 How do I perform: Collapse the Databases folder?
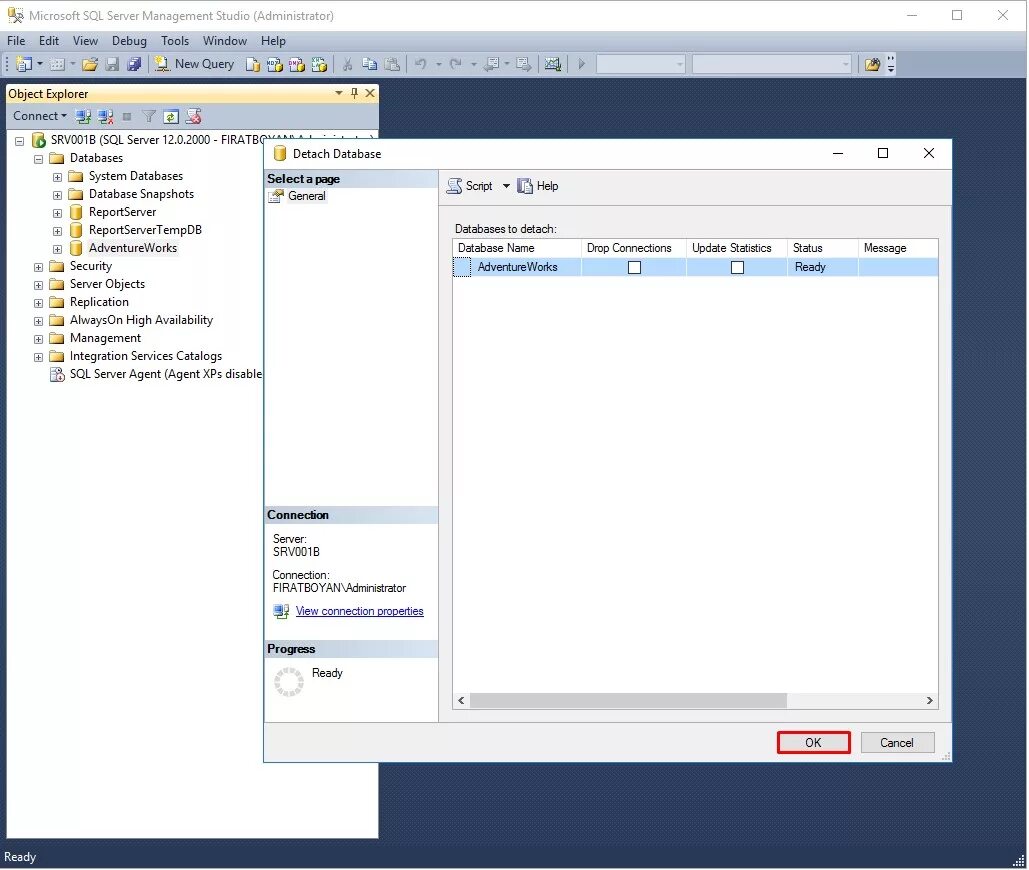tap(39, 159)
